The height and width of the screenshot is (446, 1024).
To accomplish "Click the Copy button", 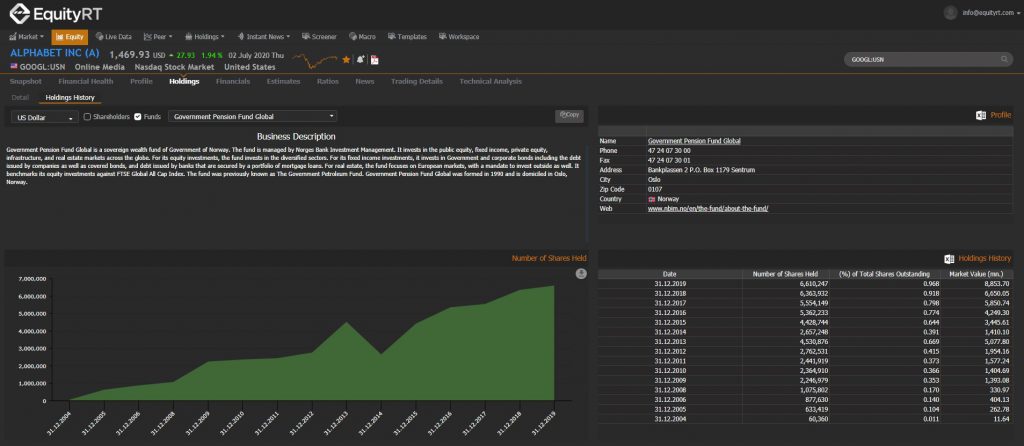I will pyautogui.click(x=569, y=116).
